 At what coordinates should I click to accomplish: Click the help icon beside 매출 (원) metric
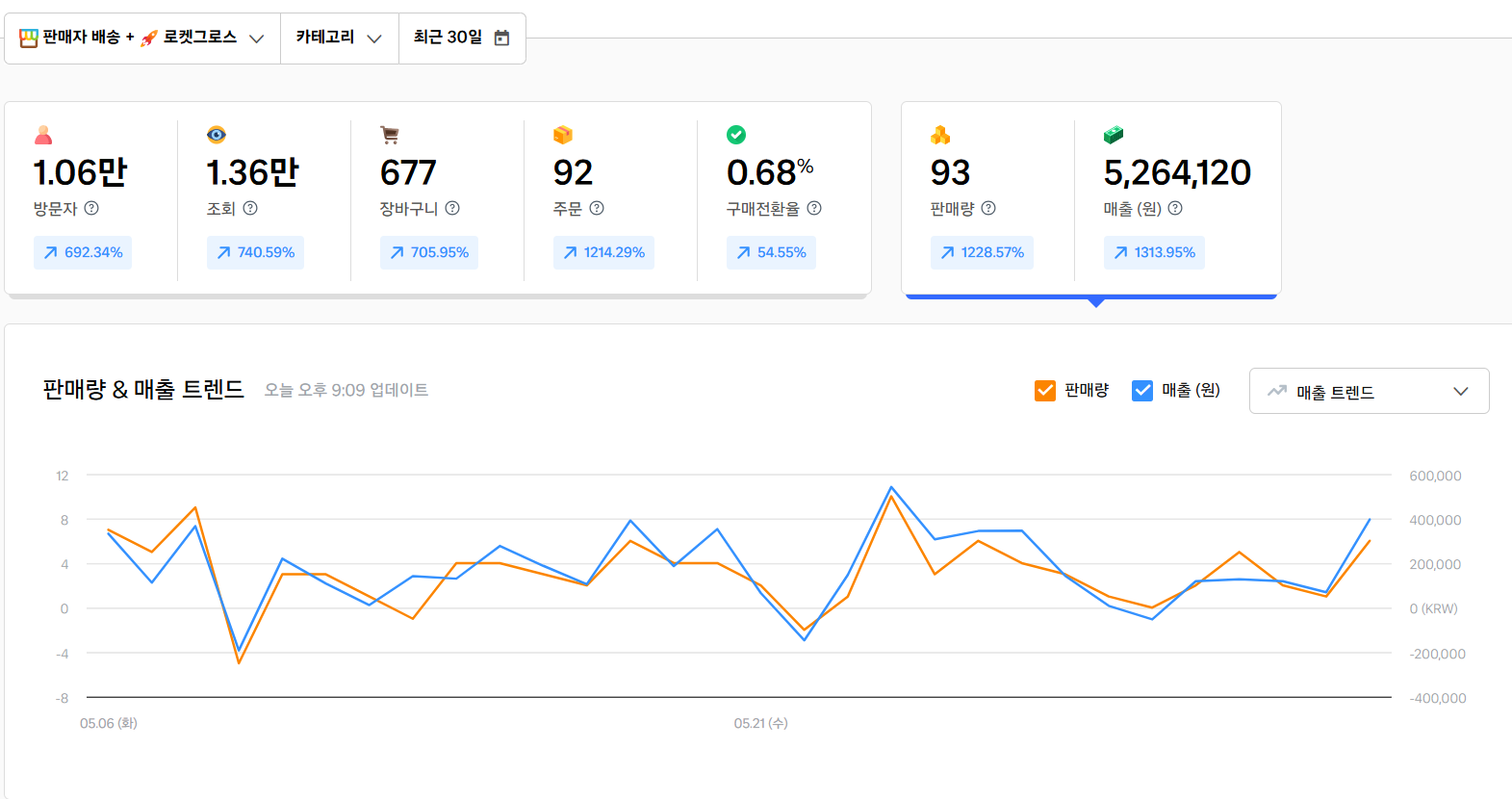click(1175, 208)
